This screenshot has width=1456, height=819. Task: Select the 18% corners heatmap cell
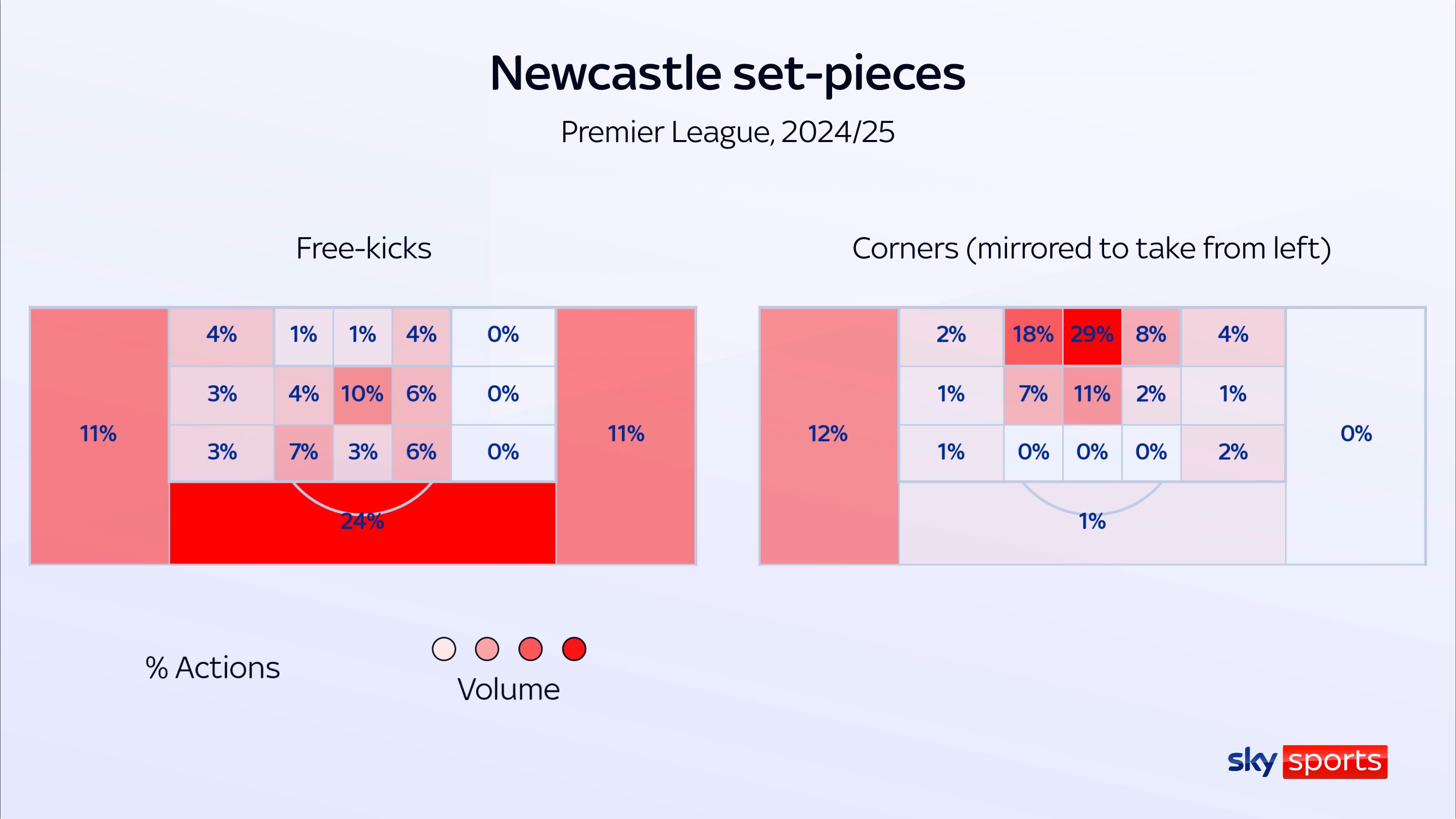1033,336
